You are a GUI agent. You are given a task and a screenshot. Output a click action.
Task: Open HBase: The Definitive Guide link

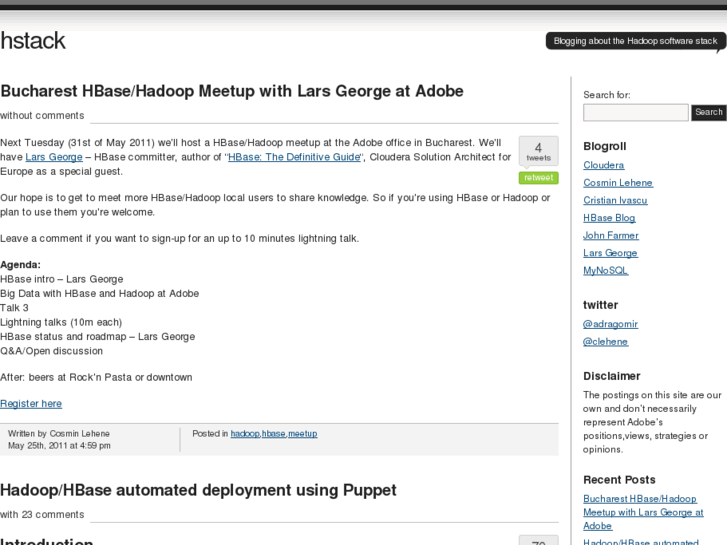click(295, 157)
